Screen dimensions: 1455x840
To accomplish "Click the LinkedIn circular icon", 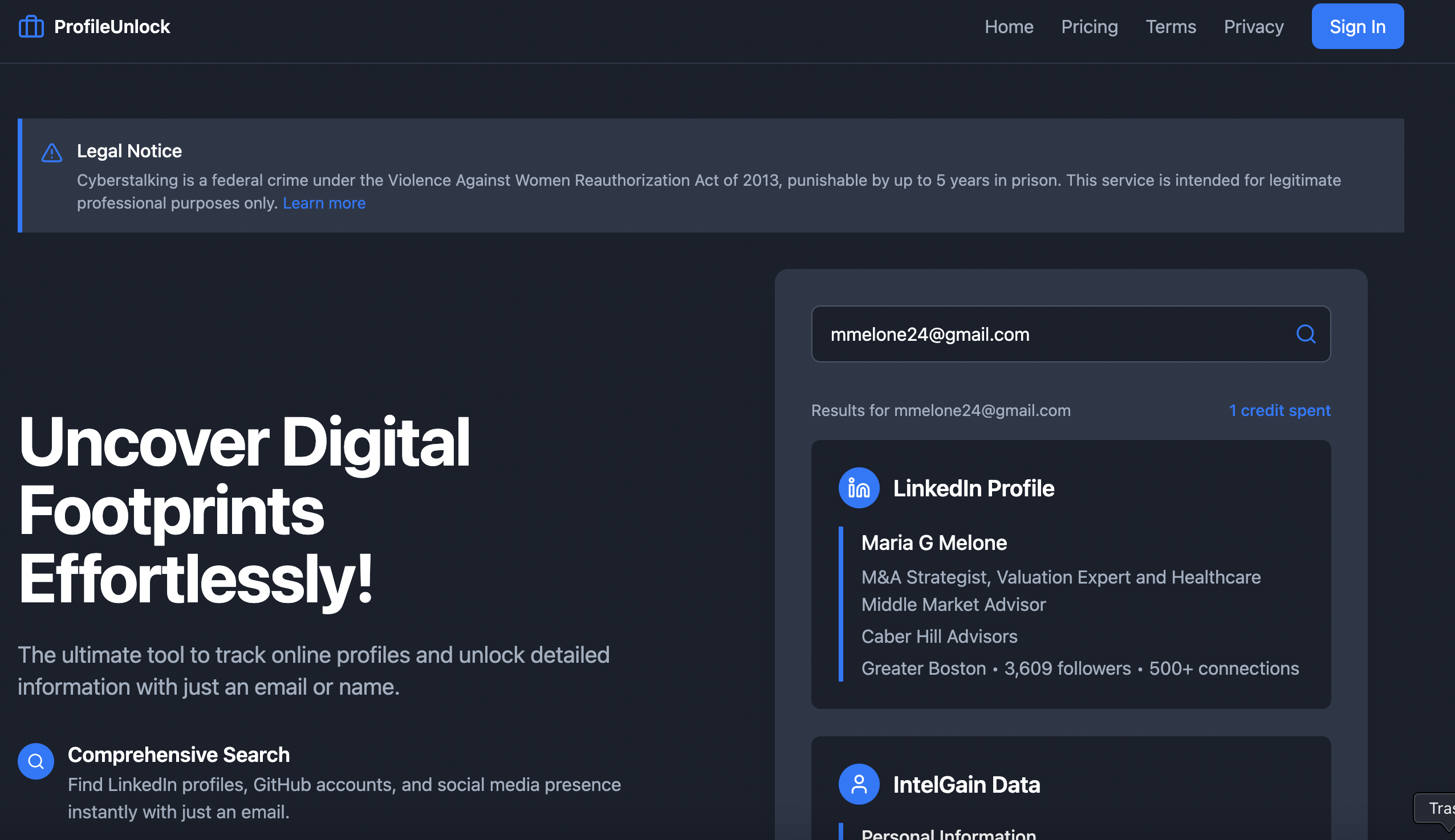I will tap(859, 488).
